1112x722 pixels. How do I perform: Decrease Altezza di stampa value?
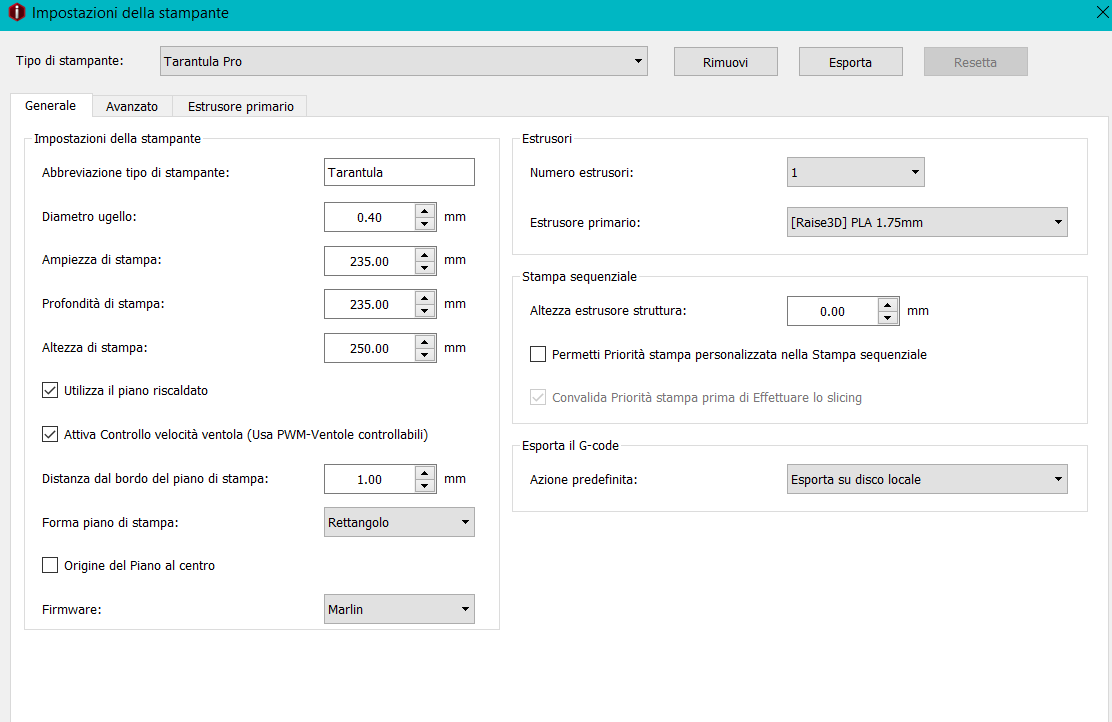425,355
